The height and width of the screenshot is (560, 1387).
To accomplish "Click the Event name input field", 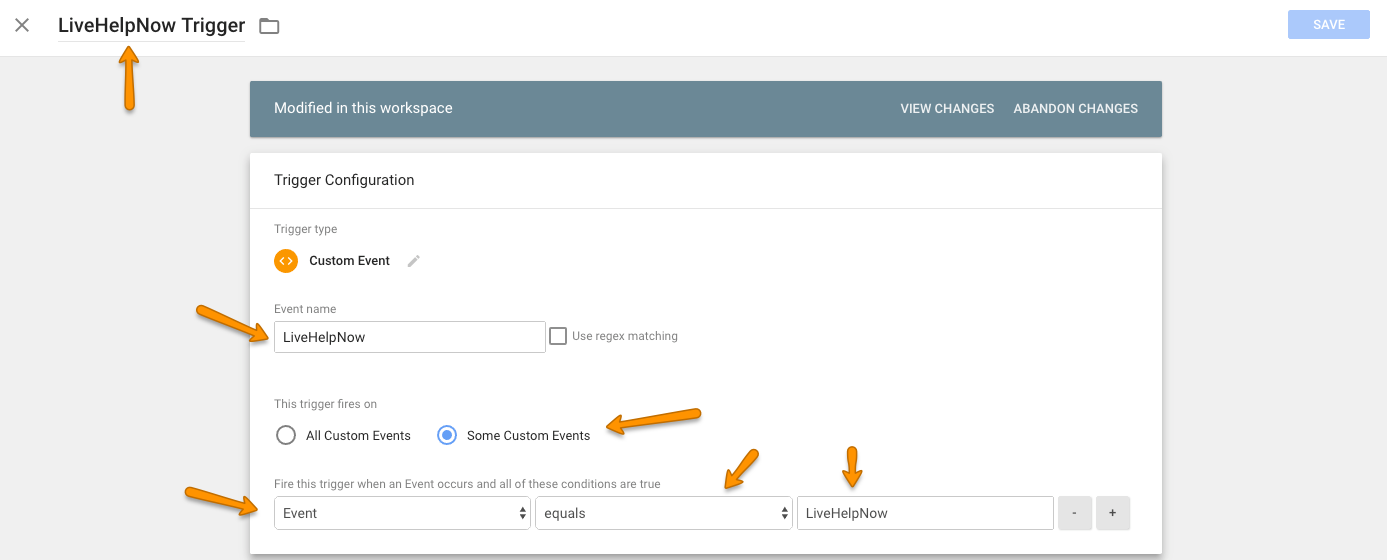I will click(x=410, y=337).
